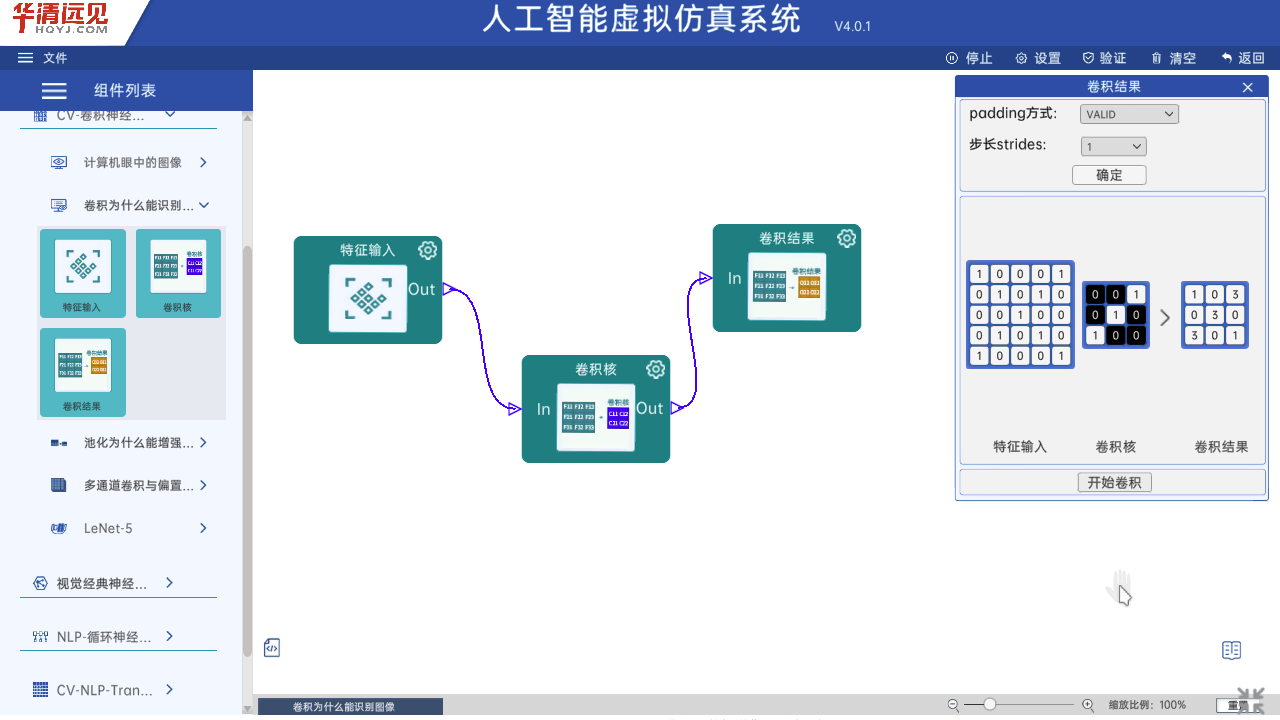The width and height of the screenshot is (1280, 720).
Task: Click the gear icon on 特征输入 node
Action: pyautogui.click(x=427, y=250)
